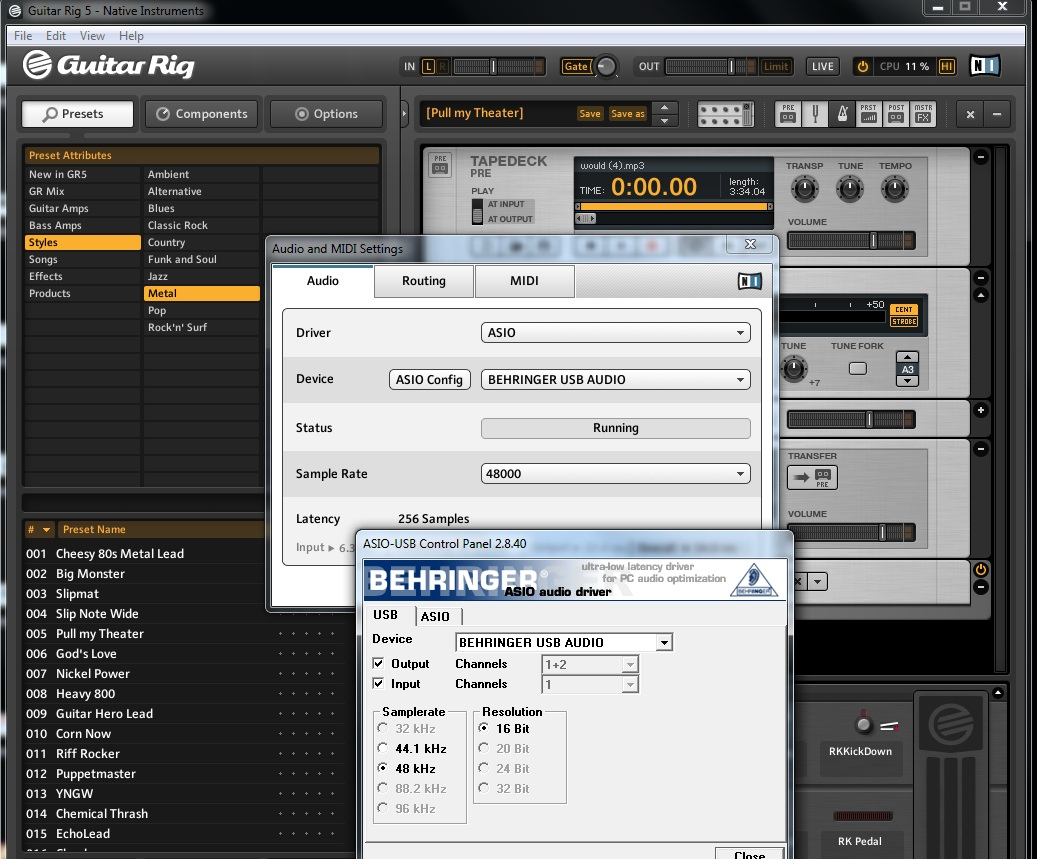Screen dimensions: 1039x859
Task: Select the 44.1 kHz samplerate radio button
Action: pyautogui.click(x=383, y=748)
